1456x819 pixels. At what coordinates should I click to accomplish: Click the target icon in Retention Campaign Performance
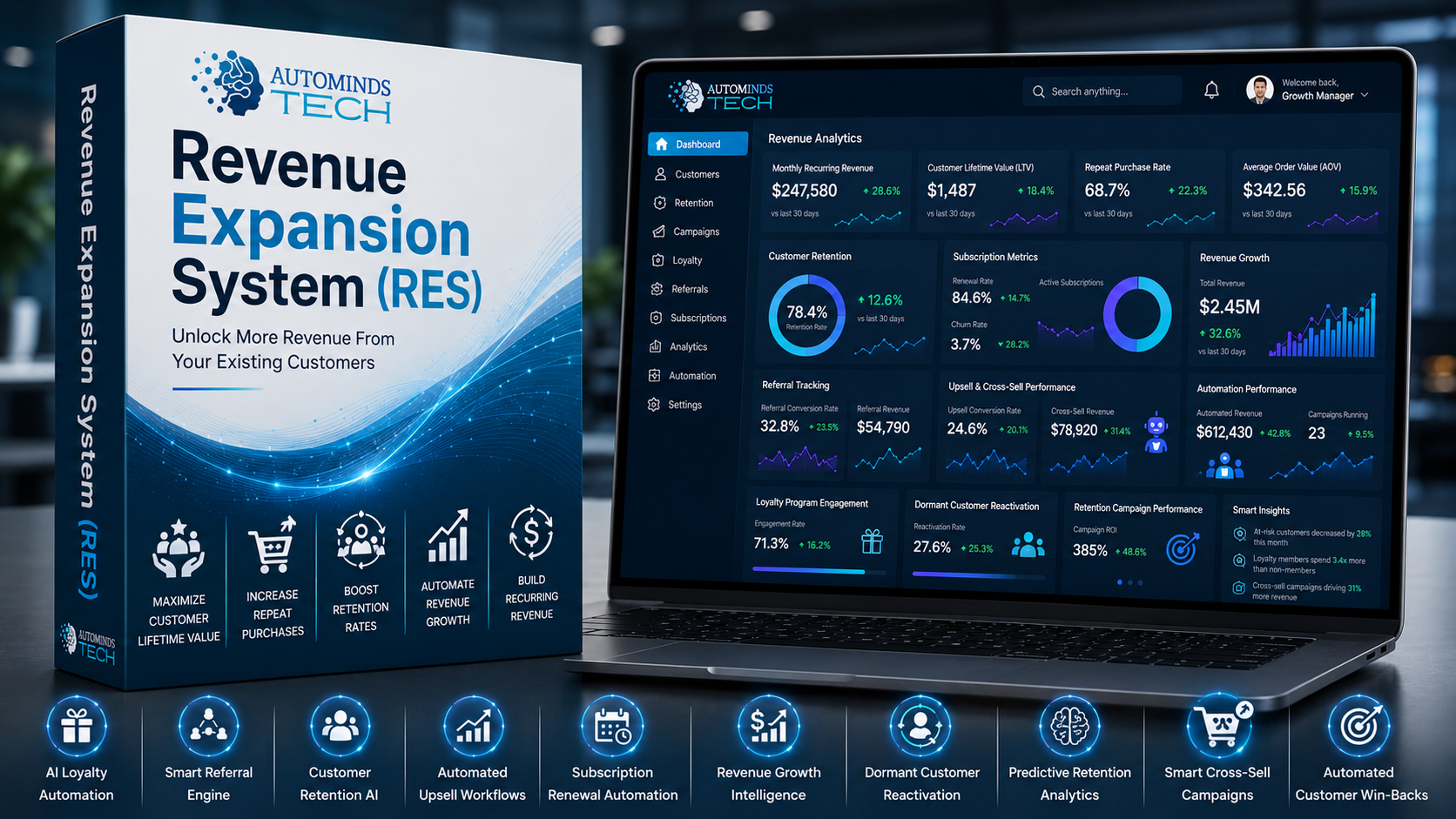click(x=1183, y=548)
